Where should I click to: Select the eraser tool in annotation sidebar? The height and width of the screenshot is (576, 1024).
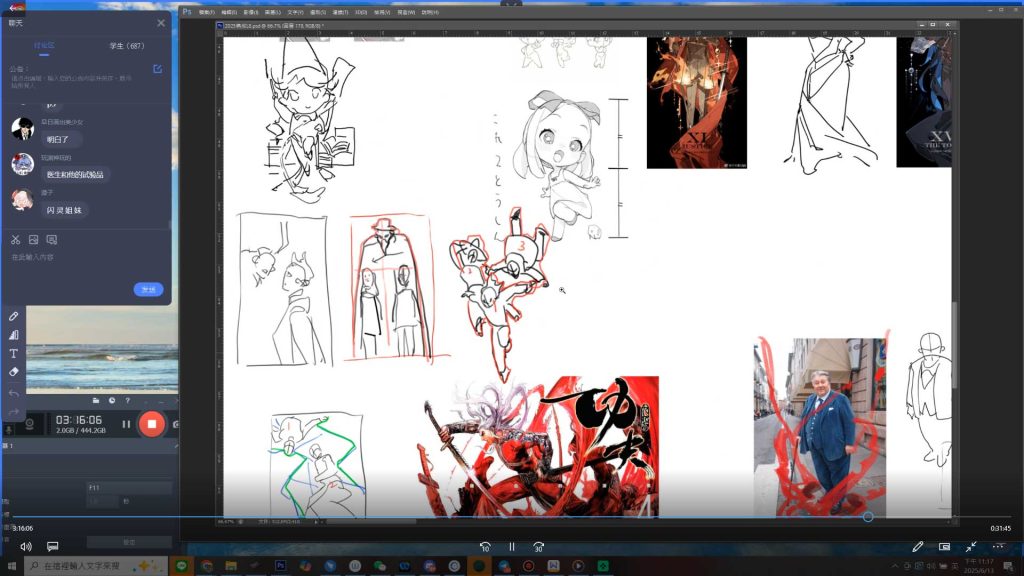(14, 371)
